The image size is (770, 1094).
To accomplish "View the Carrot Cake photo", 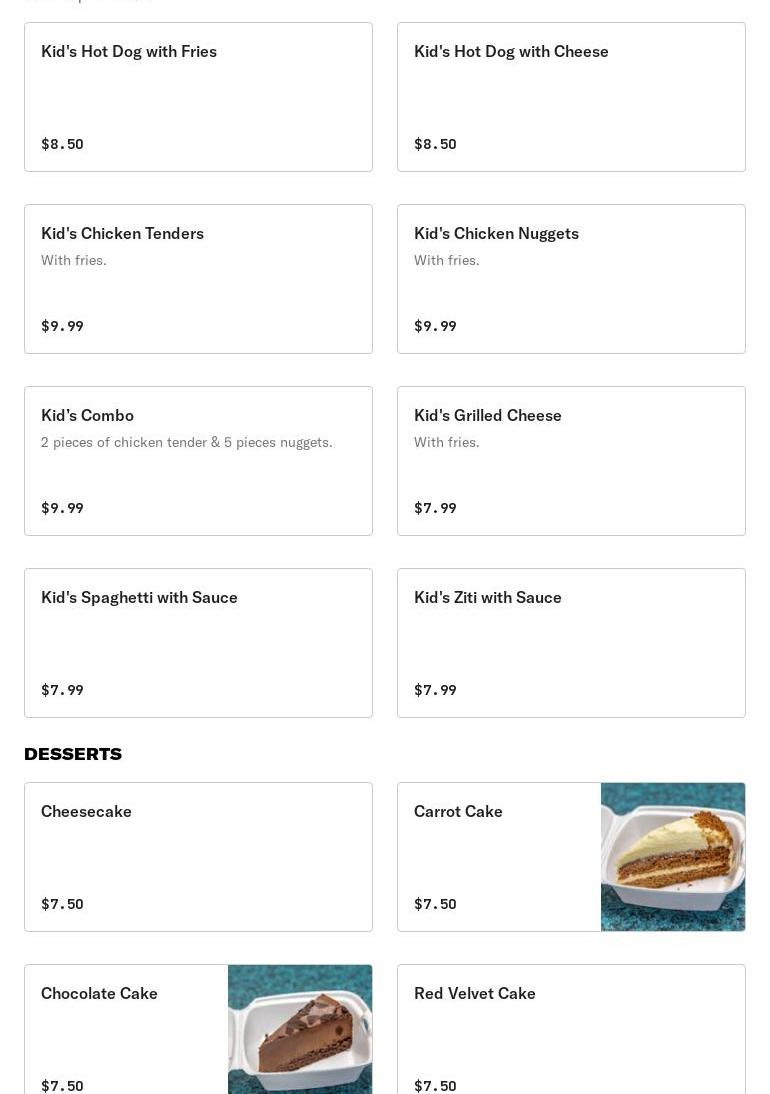I will (x=673, y=857).
